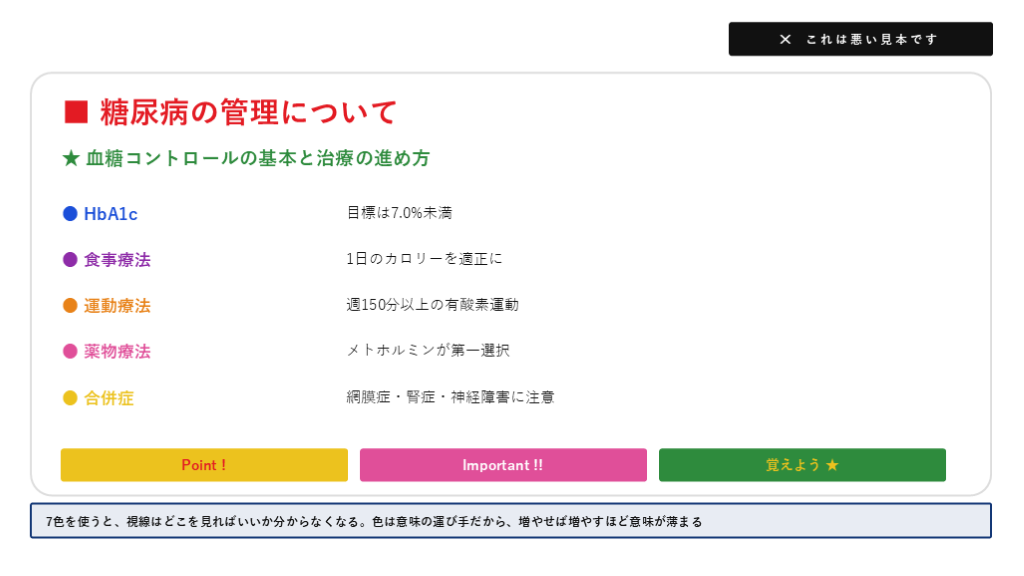
Task: Click the bottom caption box about 7色
Action: pyautogui.click(x=510, y=521)
